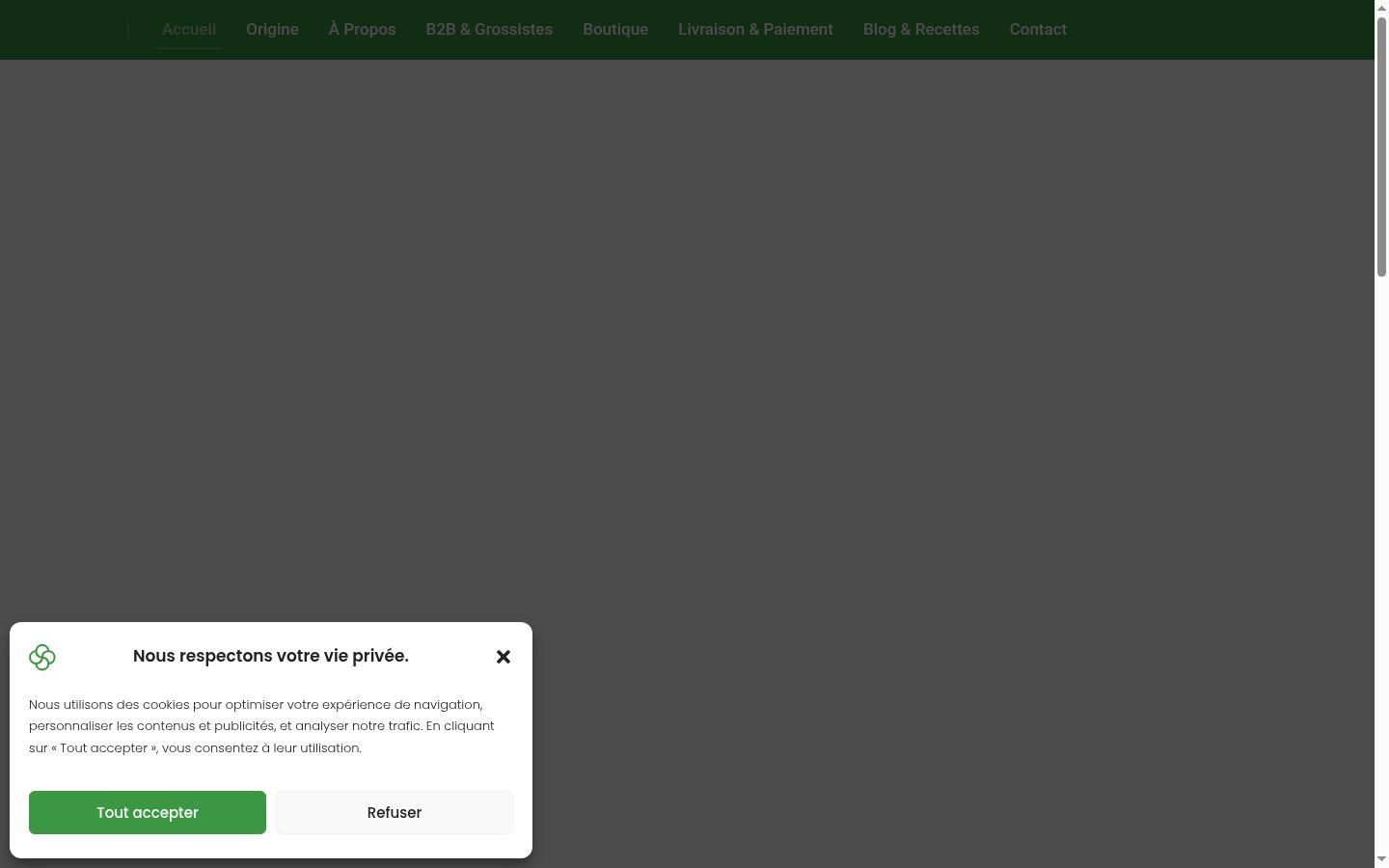The image size is (1389, 868).
Task: Click the cookie description paragraph text
Action: [261, 726]
